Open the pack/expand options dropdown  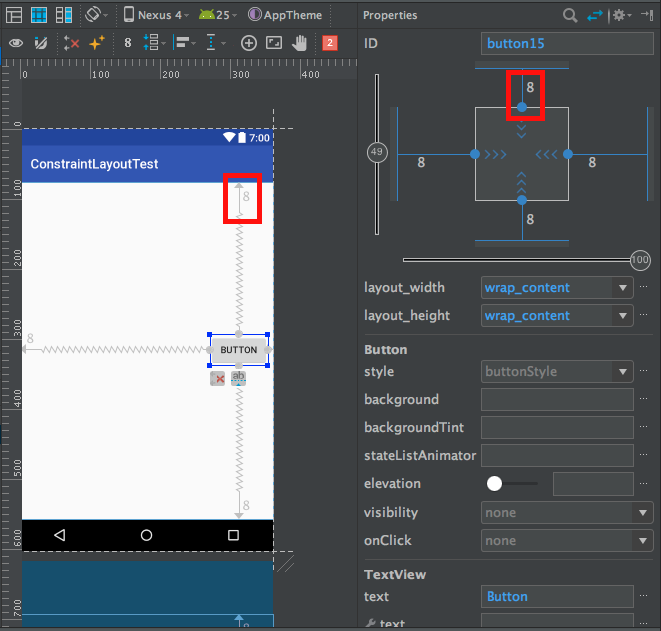point(154,43)
